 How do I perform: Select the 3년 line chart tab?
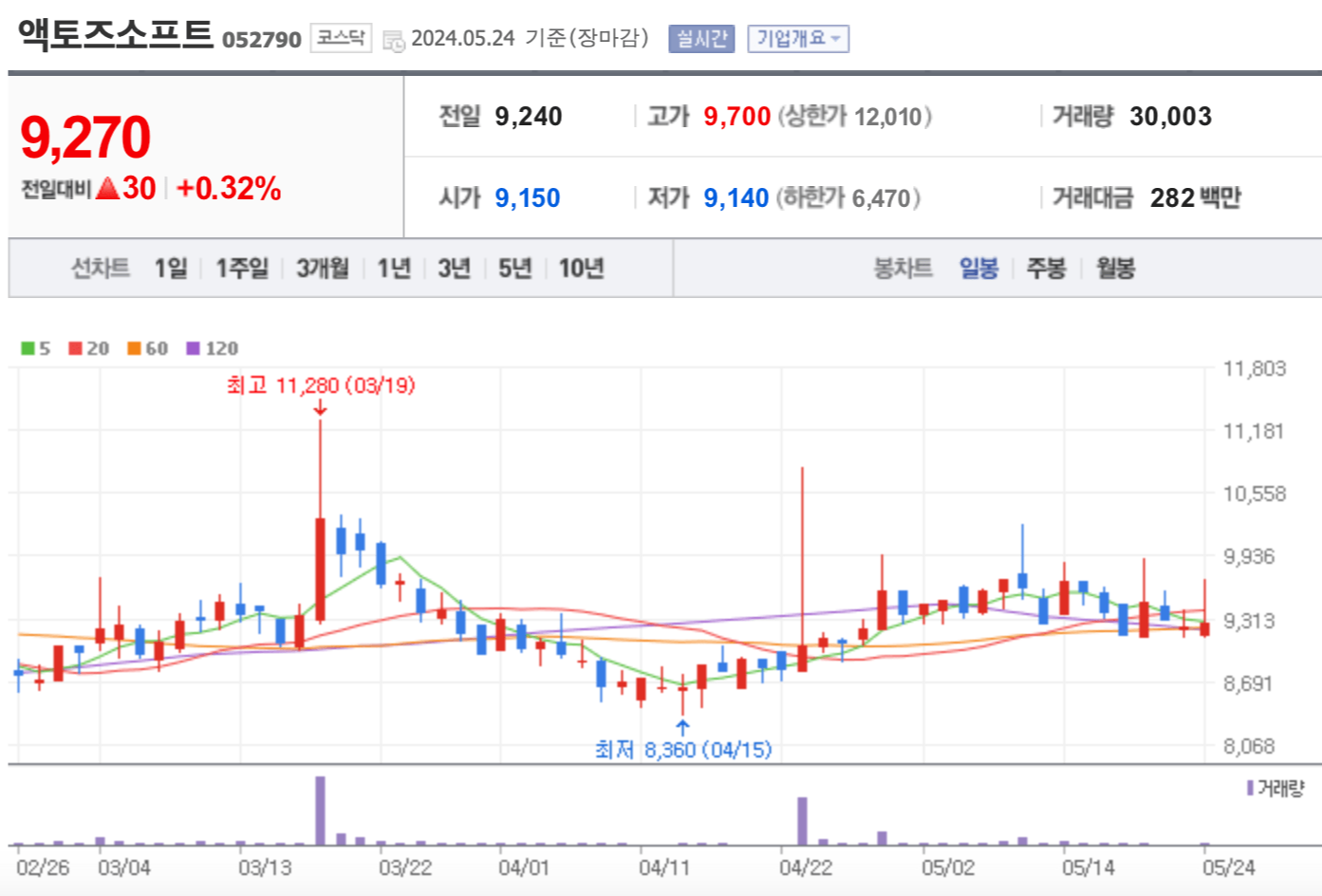pyautogui.click(x=455, y=269)
